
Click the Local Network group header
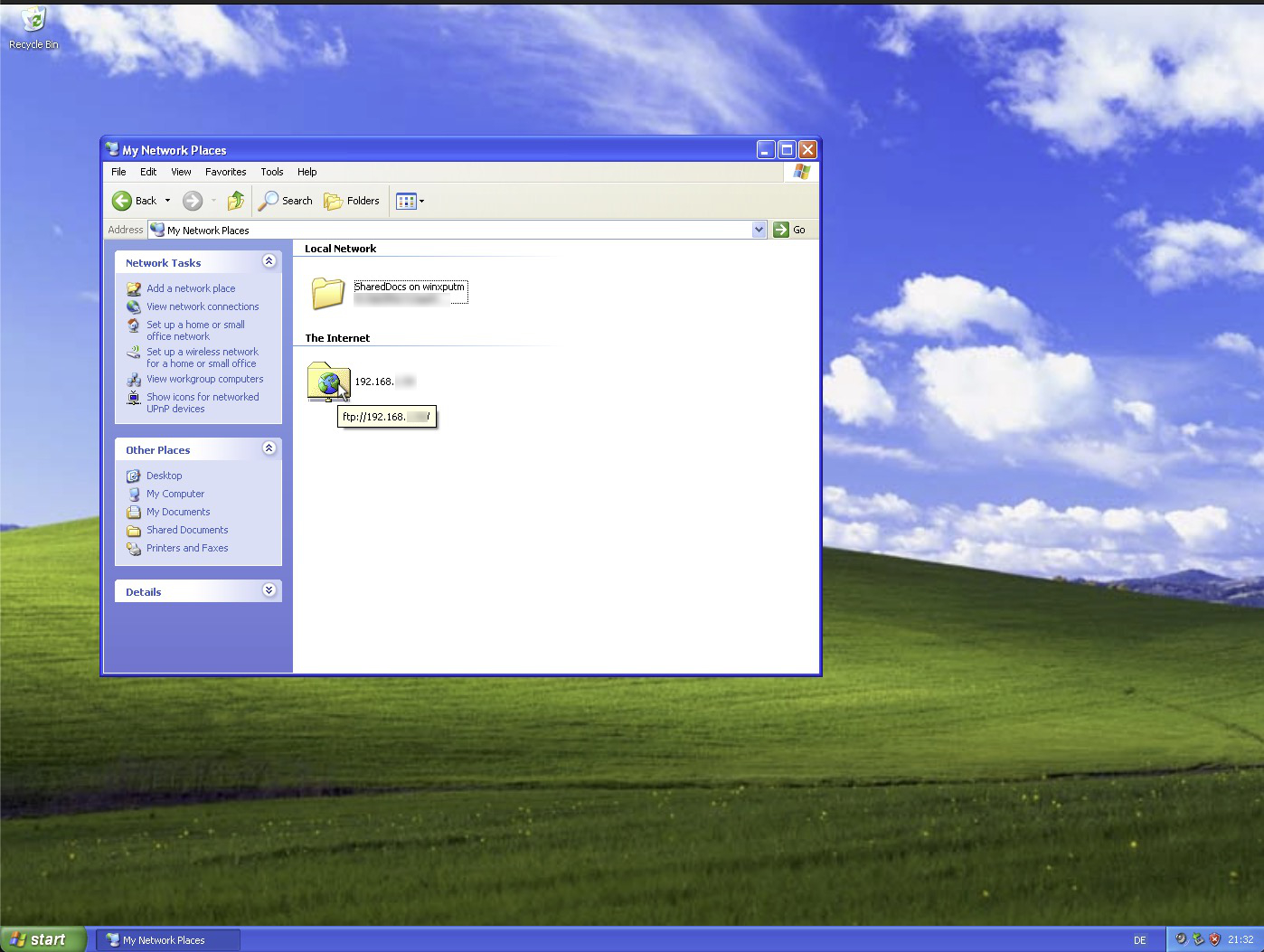(340, 249)
